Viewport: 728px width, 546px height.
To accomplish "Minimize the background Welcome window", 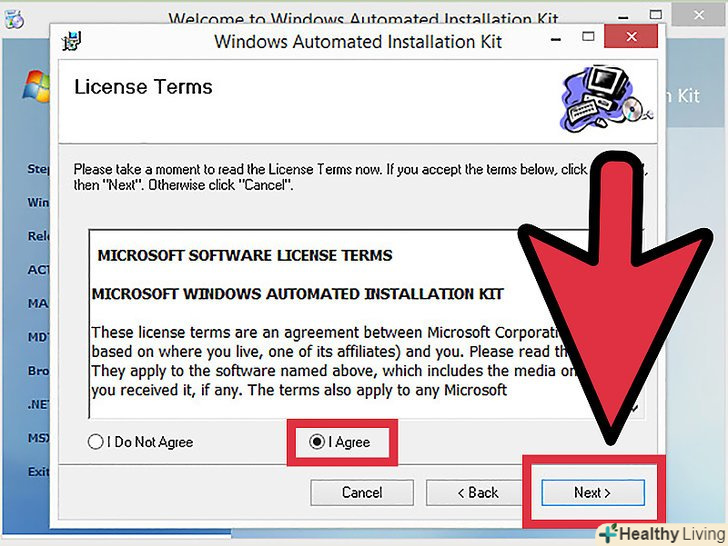I will 624,17.
